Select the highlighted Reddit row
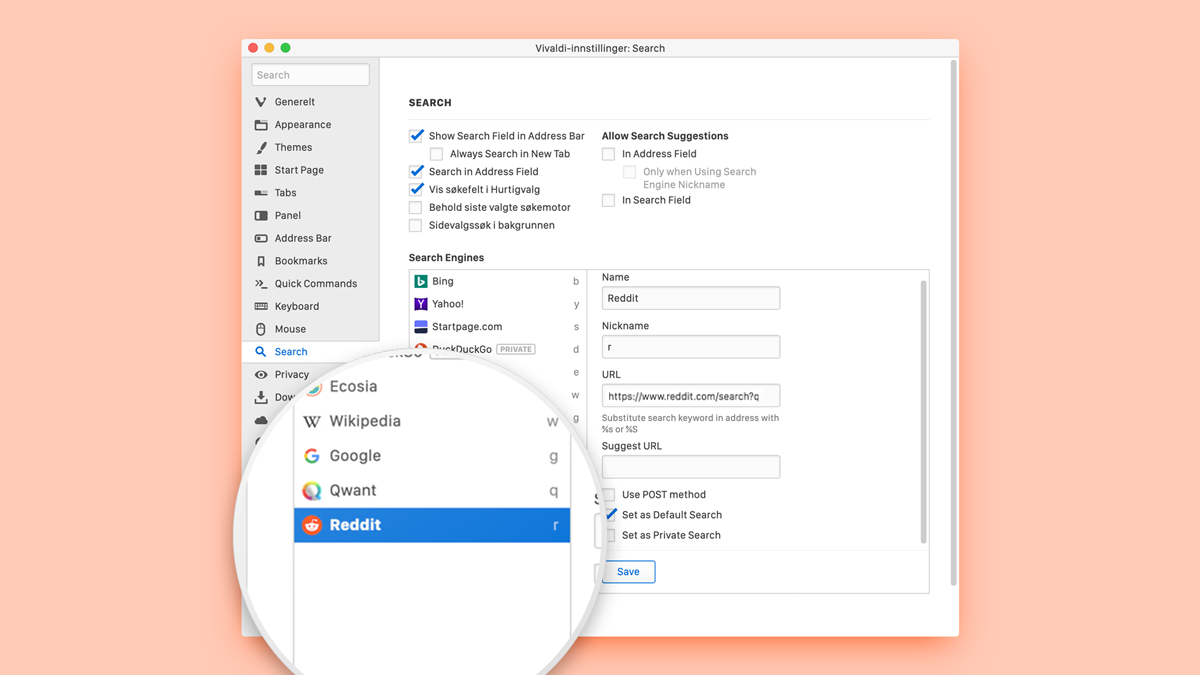The image size is (1200, 675). (432, 525)
